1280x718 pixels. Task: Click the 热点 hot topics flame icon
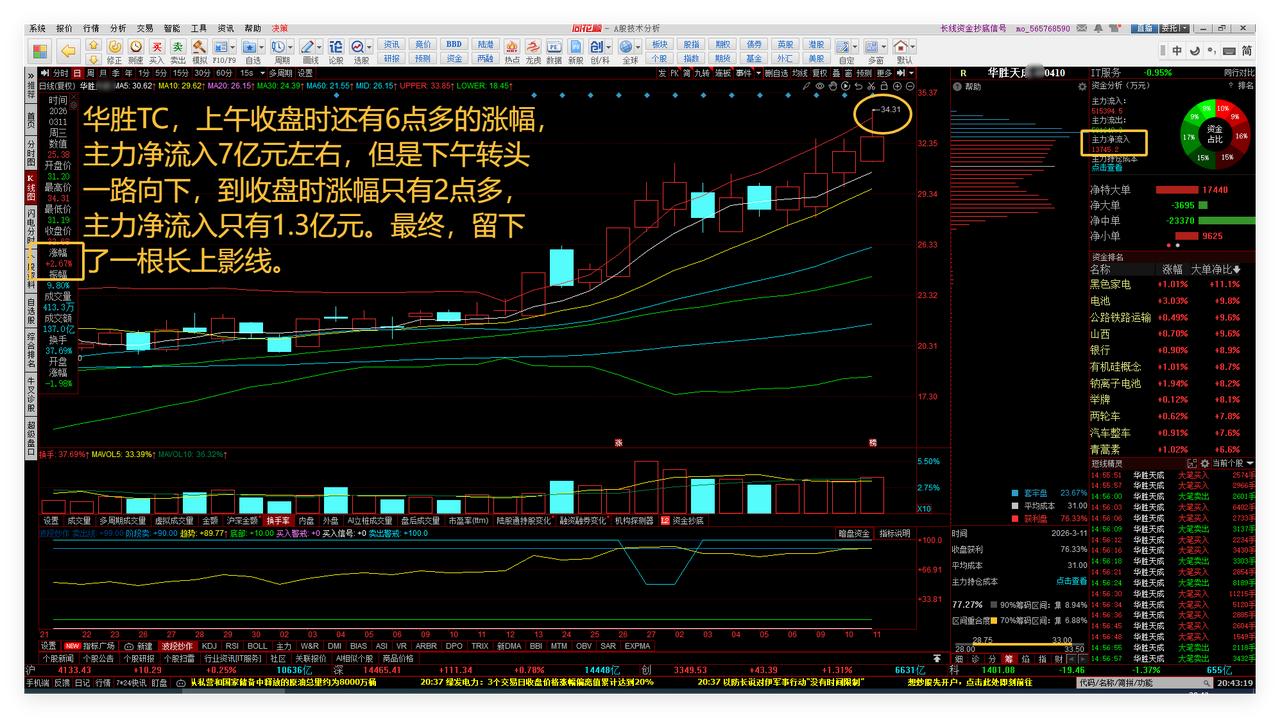[x=510, y=45]
